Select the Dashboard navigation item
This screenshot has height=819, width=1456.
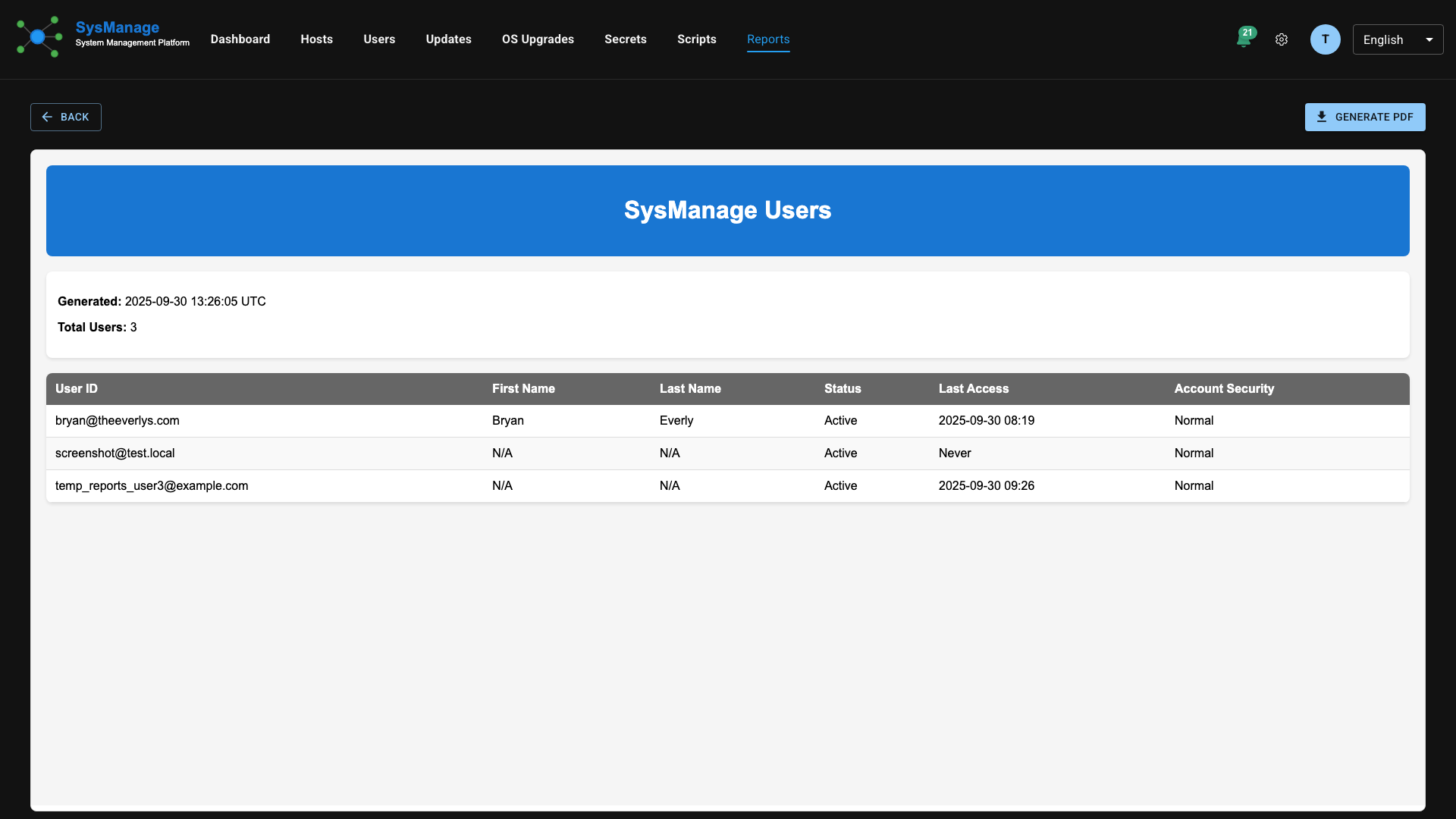pos(240,39)
